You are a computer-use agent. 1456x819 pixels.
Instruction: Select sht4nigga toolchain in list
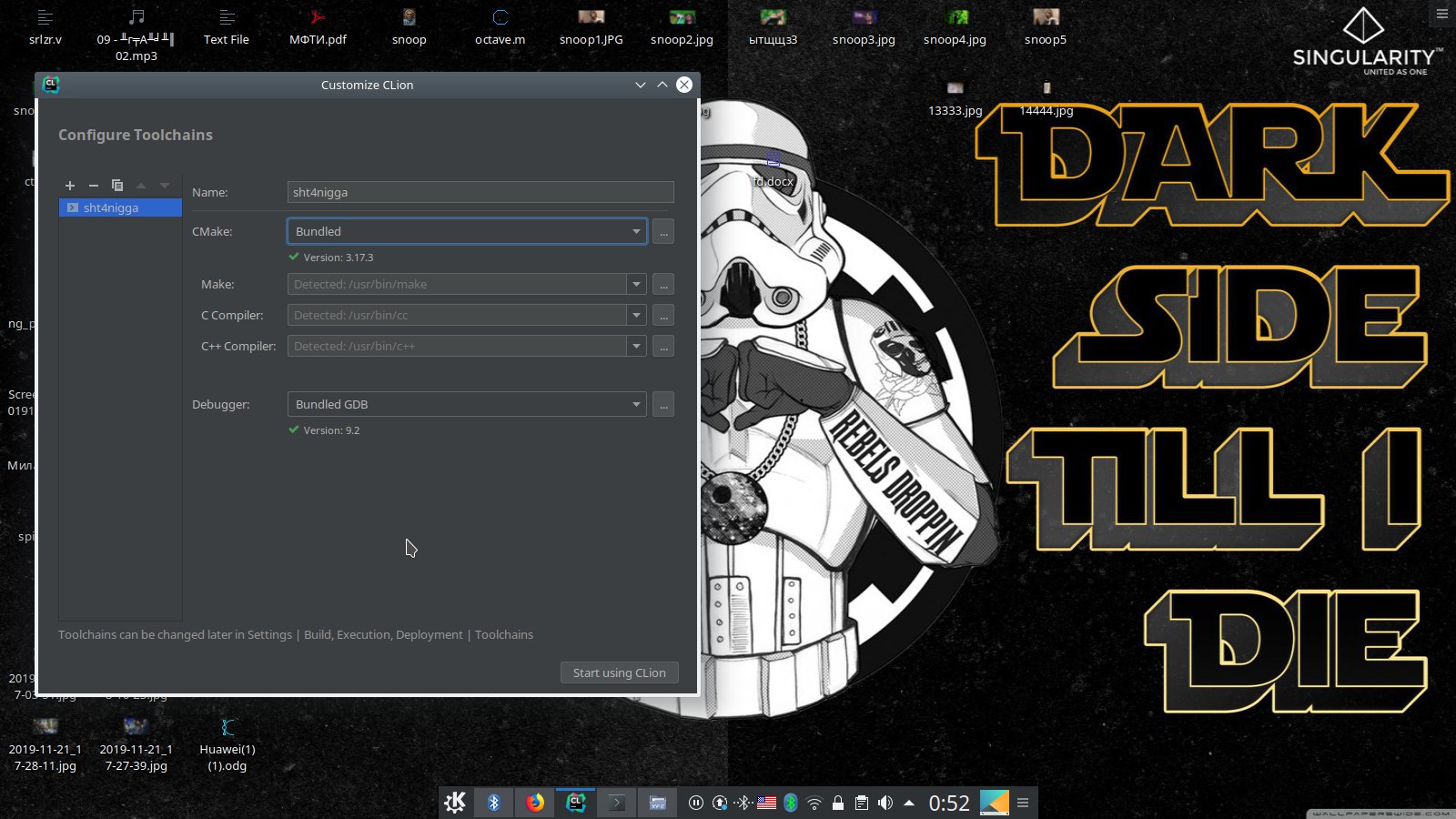coord(120,207)
